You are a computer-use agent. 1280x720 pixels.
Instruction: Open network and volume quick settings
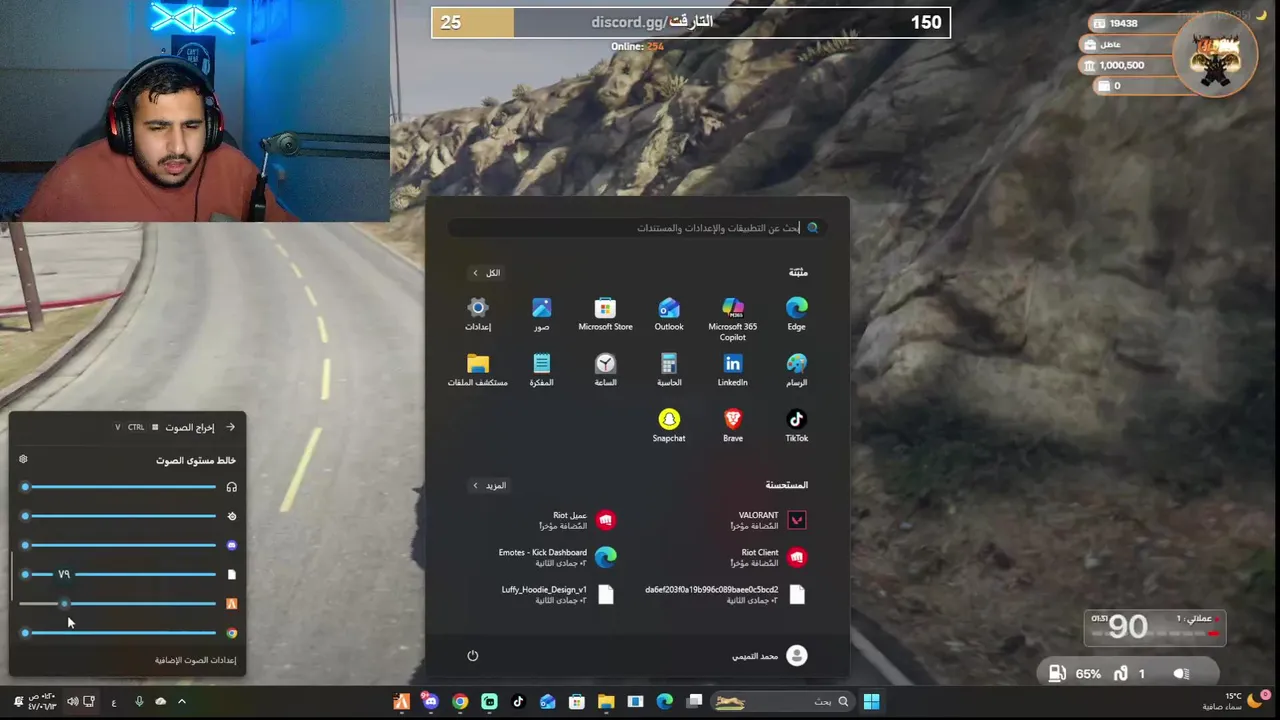(81, 702)
